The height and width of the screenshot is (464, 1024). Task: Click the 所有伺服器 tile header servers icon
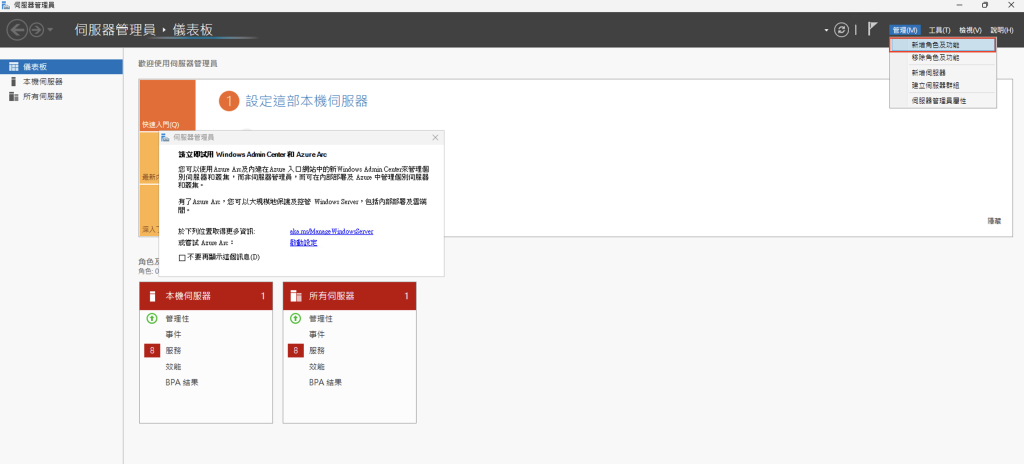296,297
